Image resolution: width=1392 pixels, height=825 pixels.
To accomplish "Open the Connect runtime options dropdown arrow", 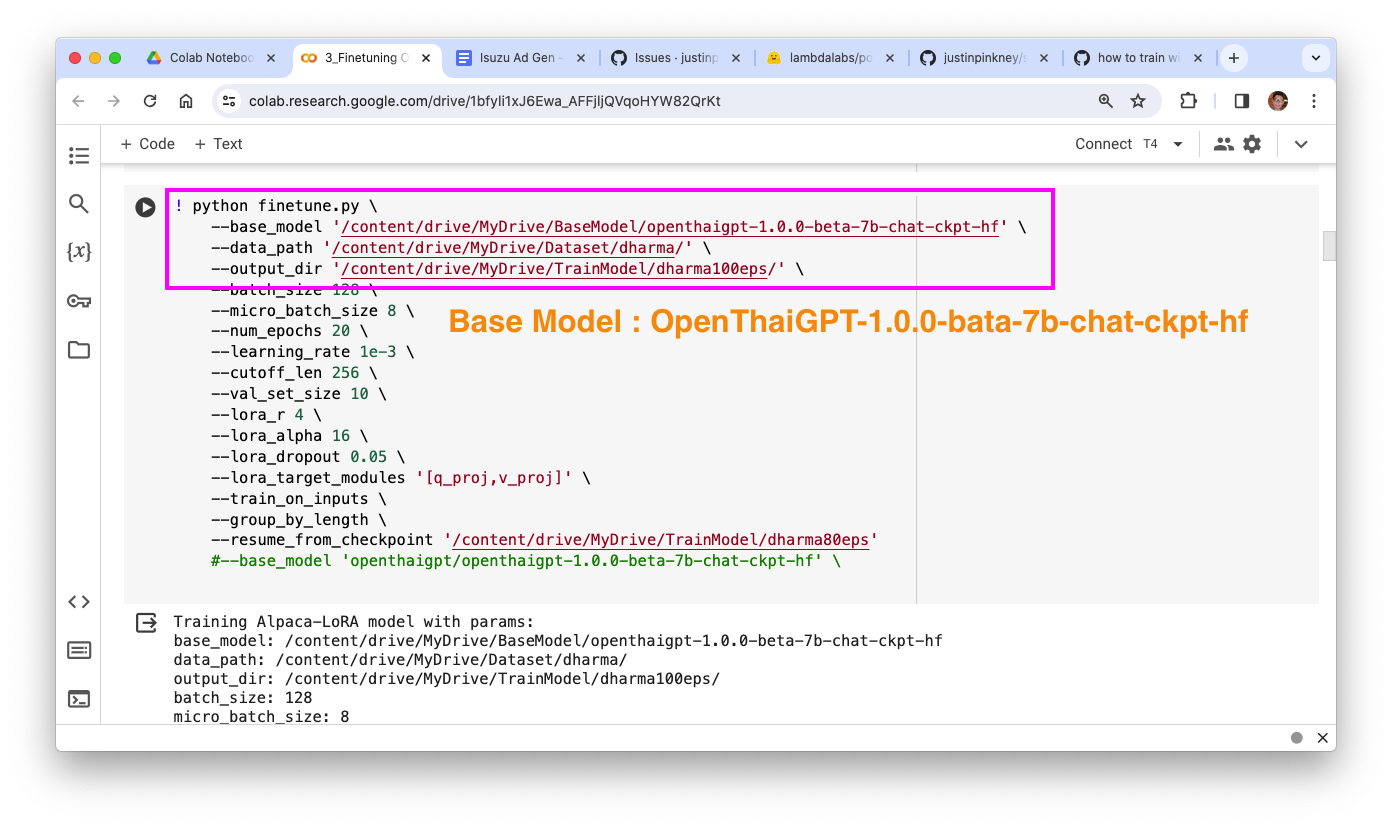I will (1178, 144).
